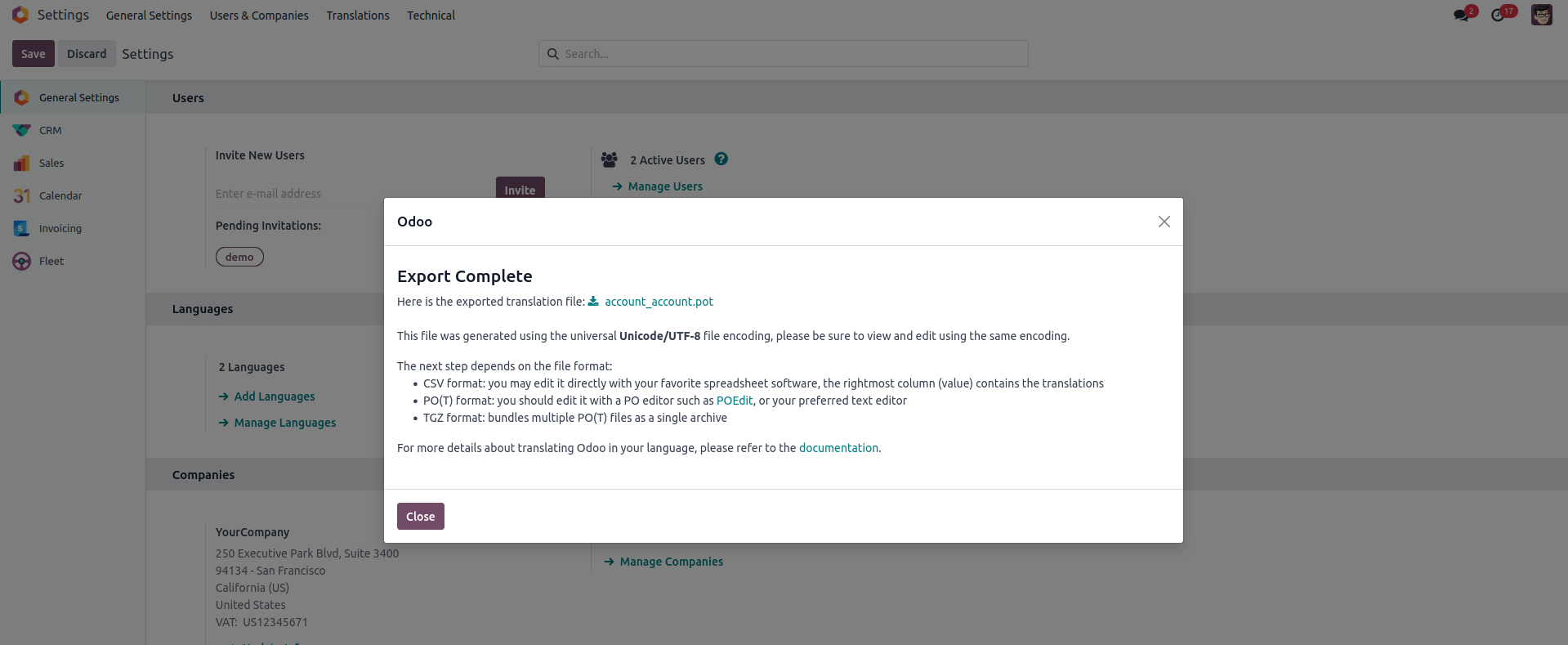Open the Technical menu

[x=431, y=16]
